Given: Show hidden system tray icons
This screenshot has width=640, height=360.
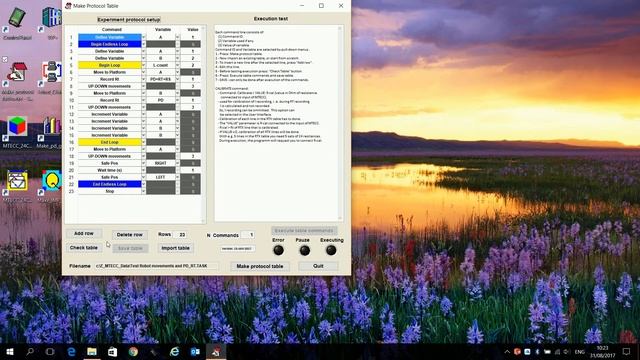Looking at the screenshot, I should 507,351.
